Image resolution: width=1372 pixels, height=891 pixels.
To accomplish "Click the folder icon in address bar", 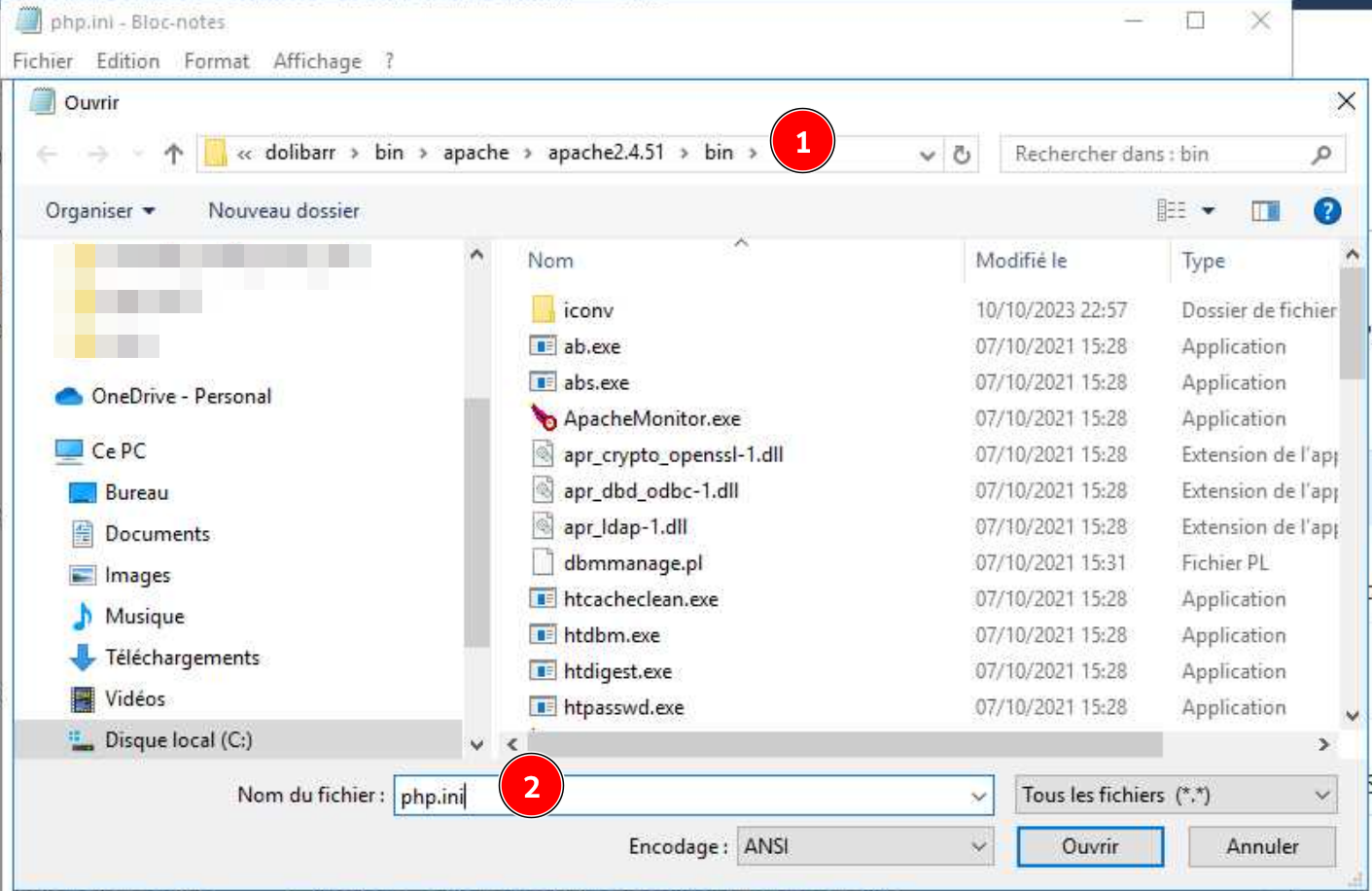I will tap(216, 154).
